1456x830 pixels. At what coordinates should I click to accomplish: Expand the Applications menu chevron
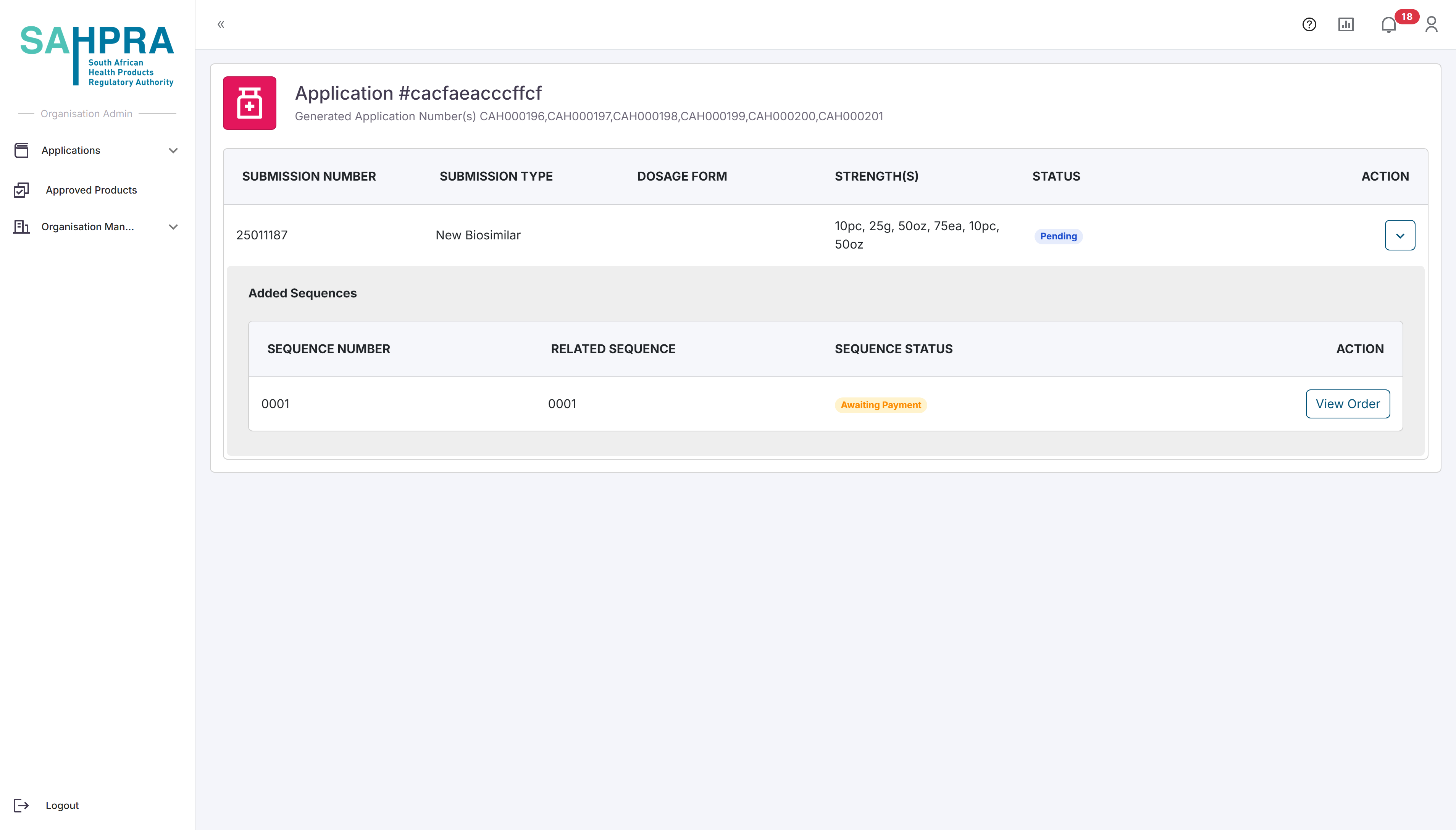(x=173, y=150)
